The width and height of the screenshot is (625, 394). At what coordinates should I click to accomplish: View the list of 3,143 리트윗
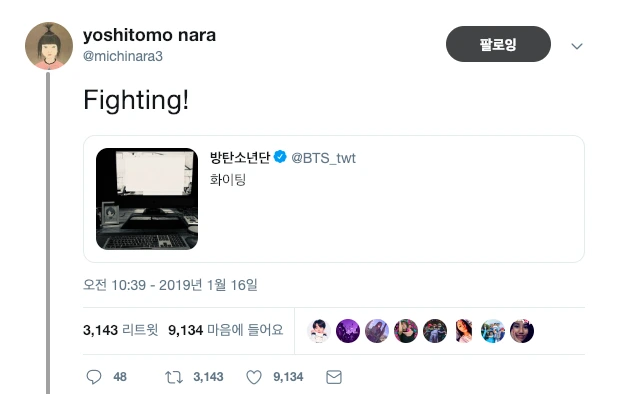click(120, 330)
